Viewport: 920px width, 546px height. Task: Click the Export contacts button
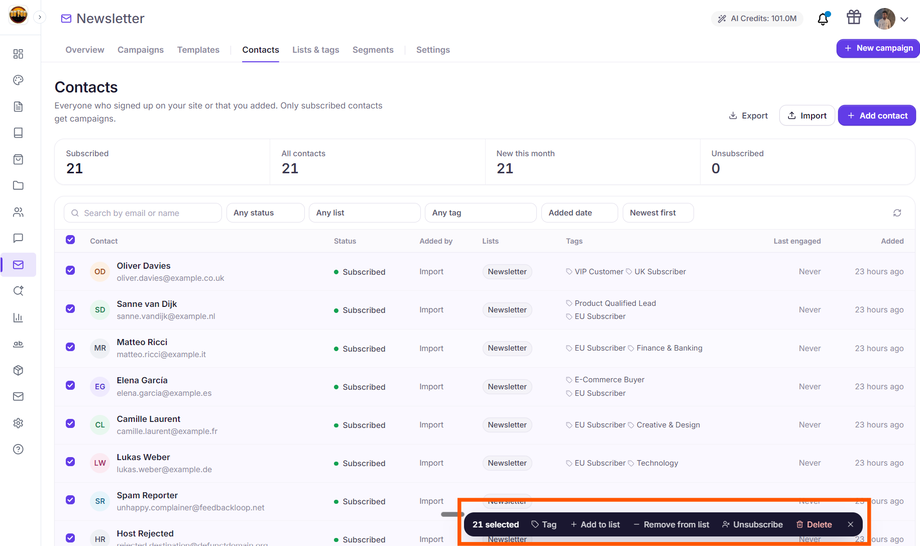pos(748,116)
